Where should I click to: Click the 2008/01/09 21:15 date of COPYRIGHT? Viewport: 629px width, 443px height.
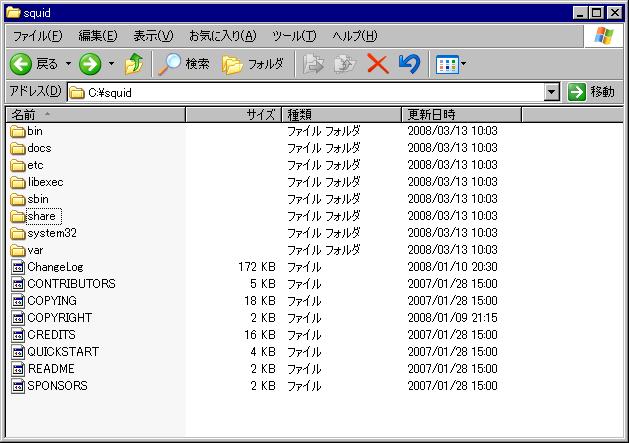(x=452, y=318)
